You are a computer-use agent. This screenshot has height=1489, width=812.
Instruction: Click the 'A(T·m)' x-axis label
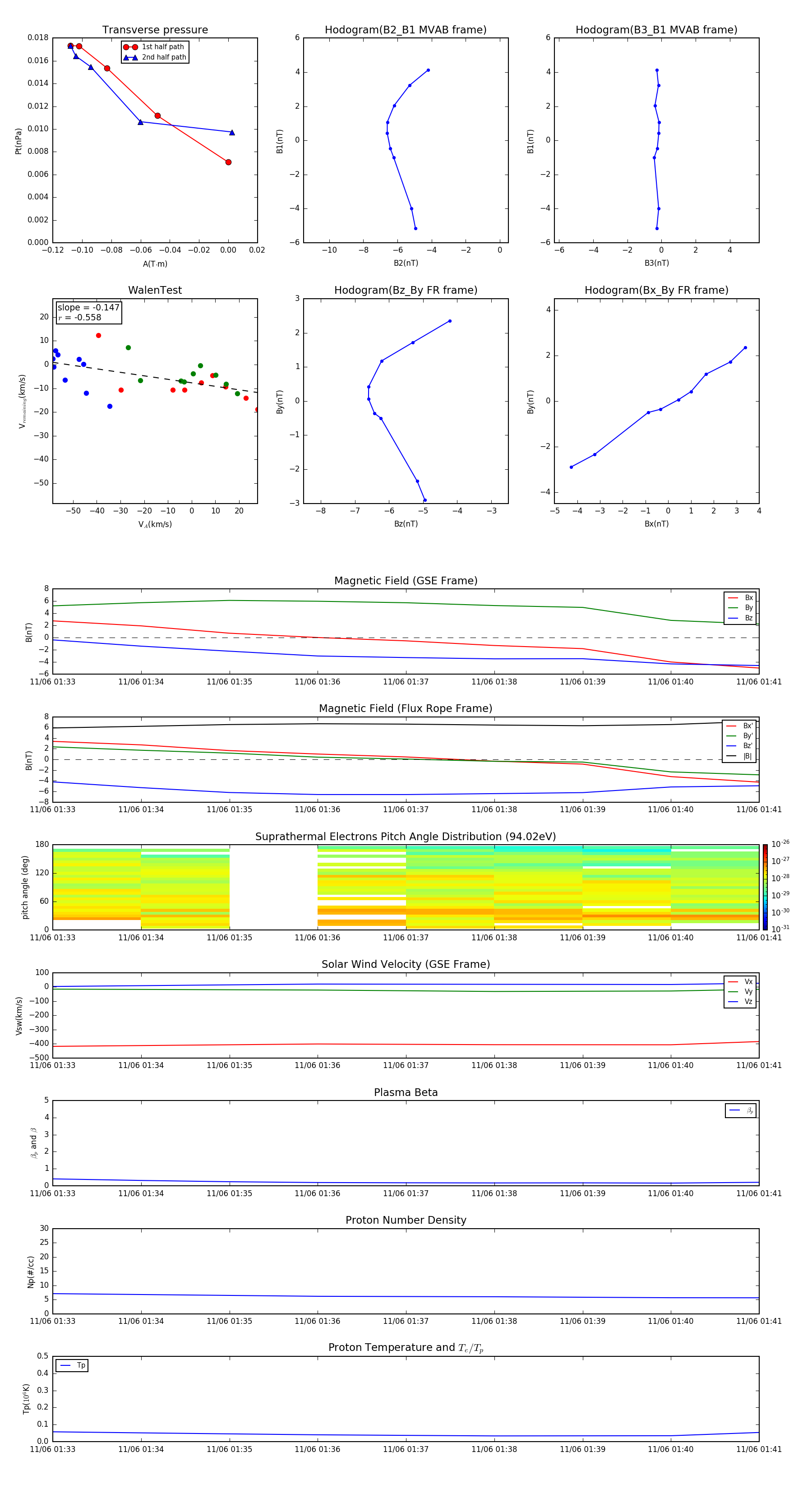[155, 264]
